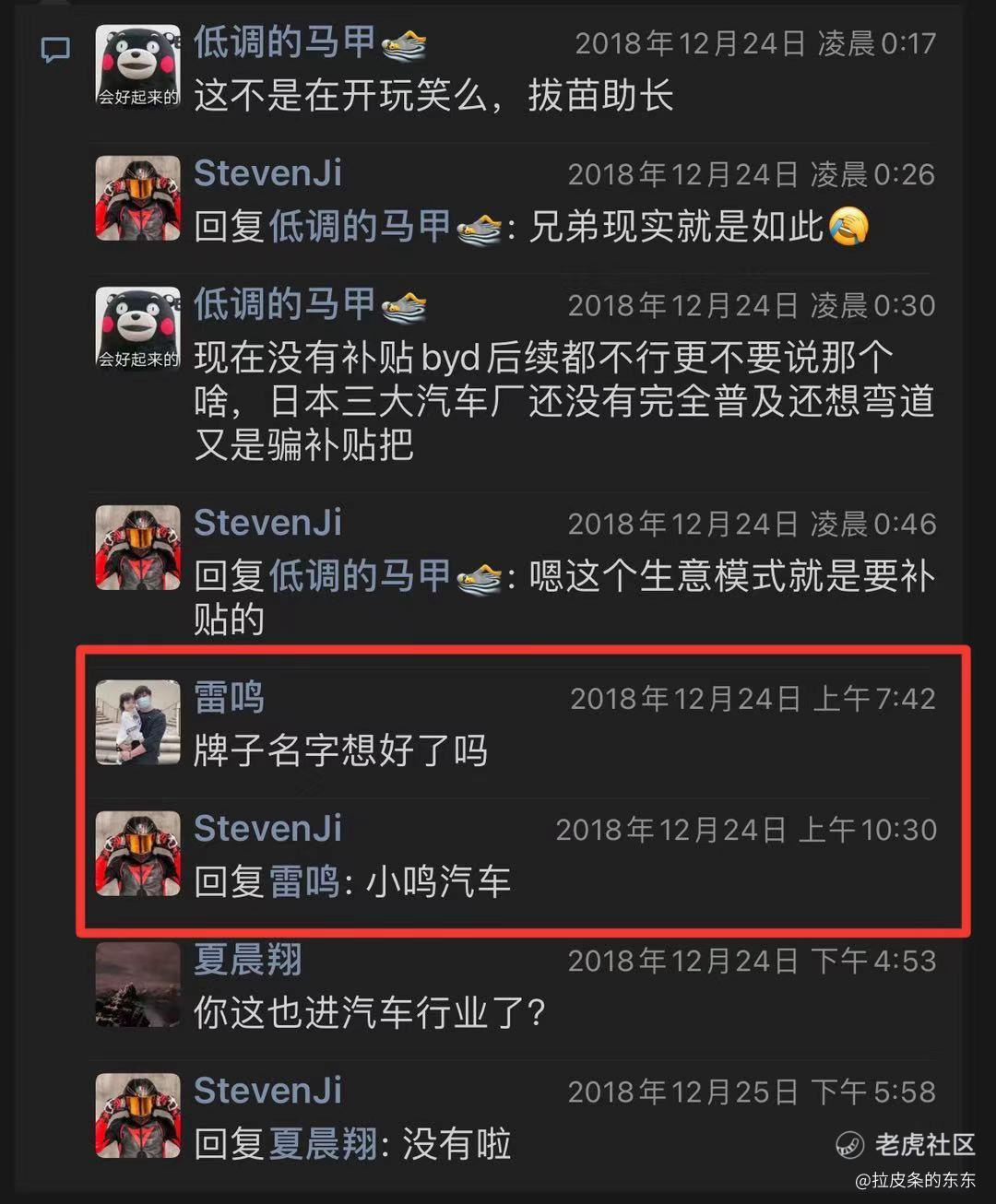996x1204 pixels.
Task: Open StevenJi avatar on 0:26 reply
Action: pyautogui.click(x=138, y=198)
